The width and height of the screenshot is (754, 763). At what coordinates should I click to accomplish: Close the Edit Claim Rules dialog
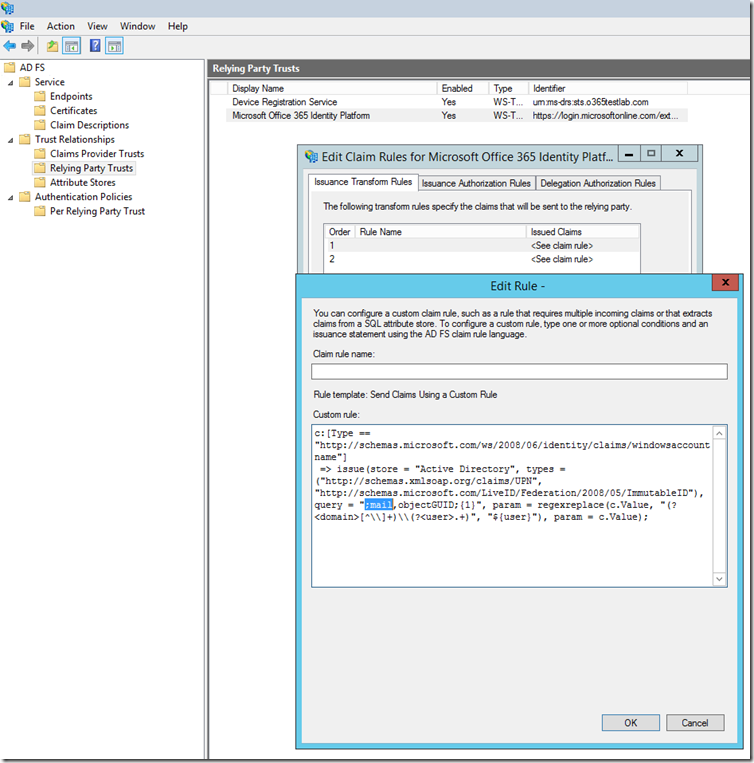(680, 154)
